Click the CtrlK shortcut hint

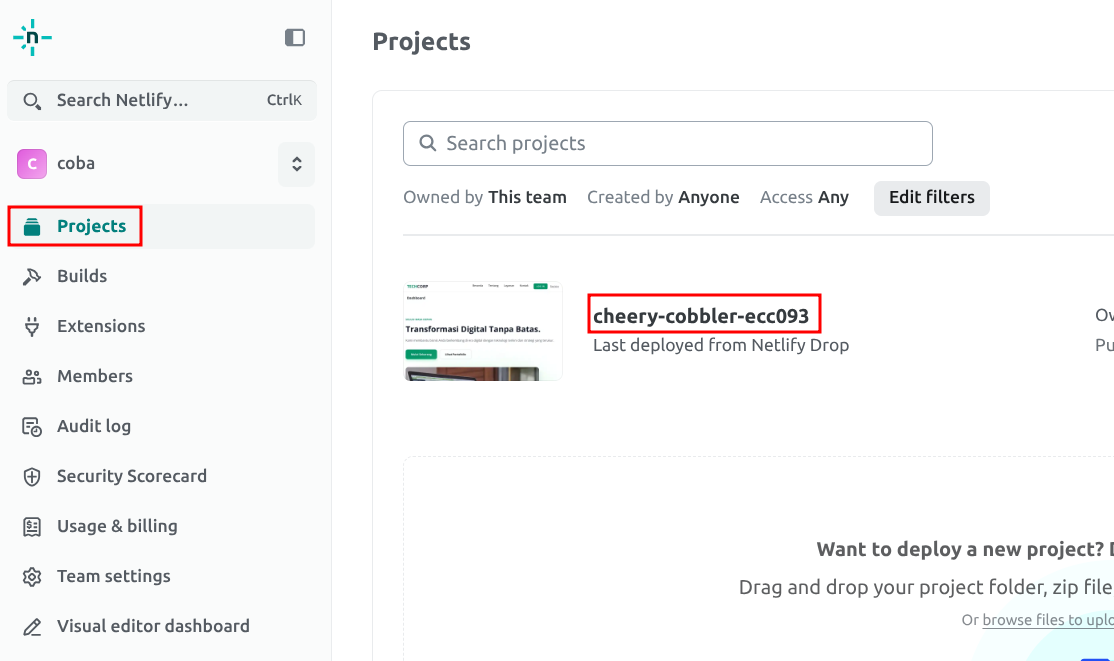pyautogui.click(x=284, y=100)
